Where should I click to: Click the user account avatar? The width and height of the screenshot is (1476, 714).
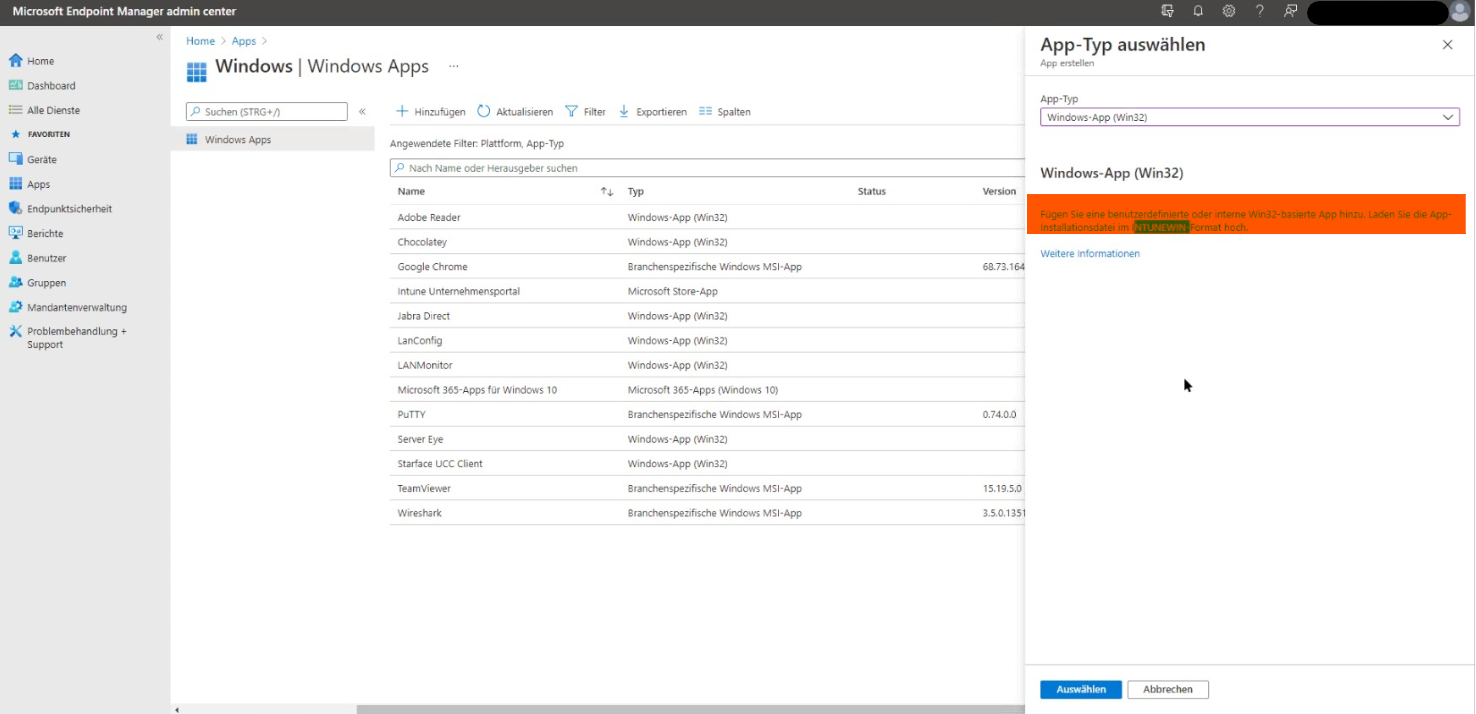(x=1460, y=12)
